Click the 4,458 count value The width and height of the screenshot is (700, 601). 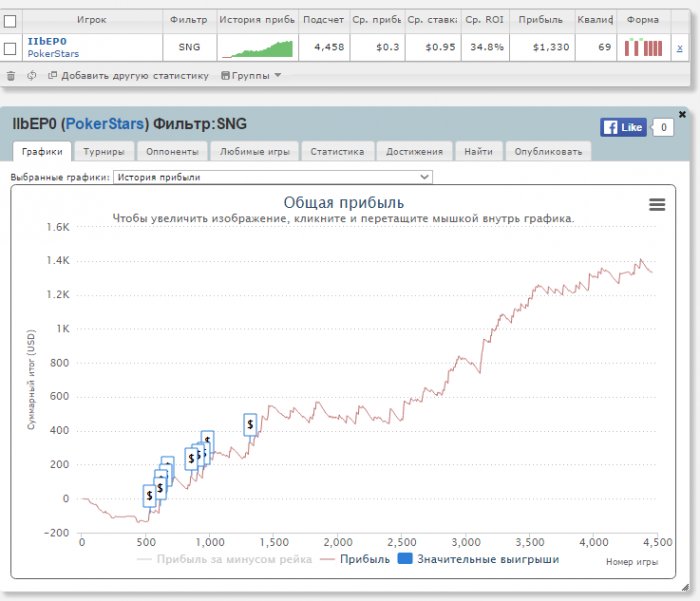point(329,47)
